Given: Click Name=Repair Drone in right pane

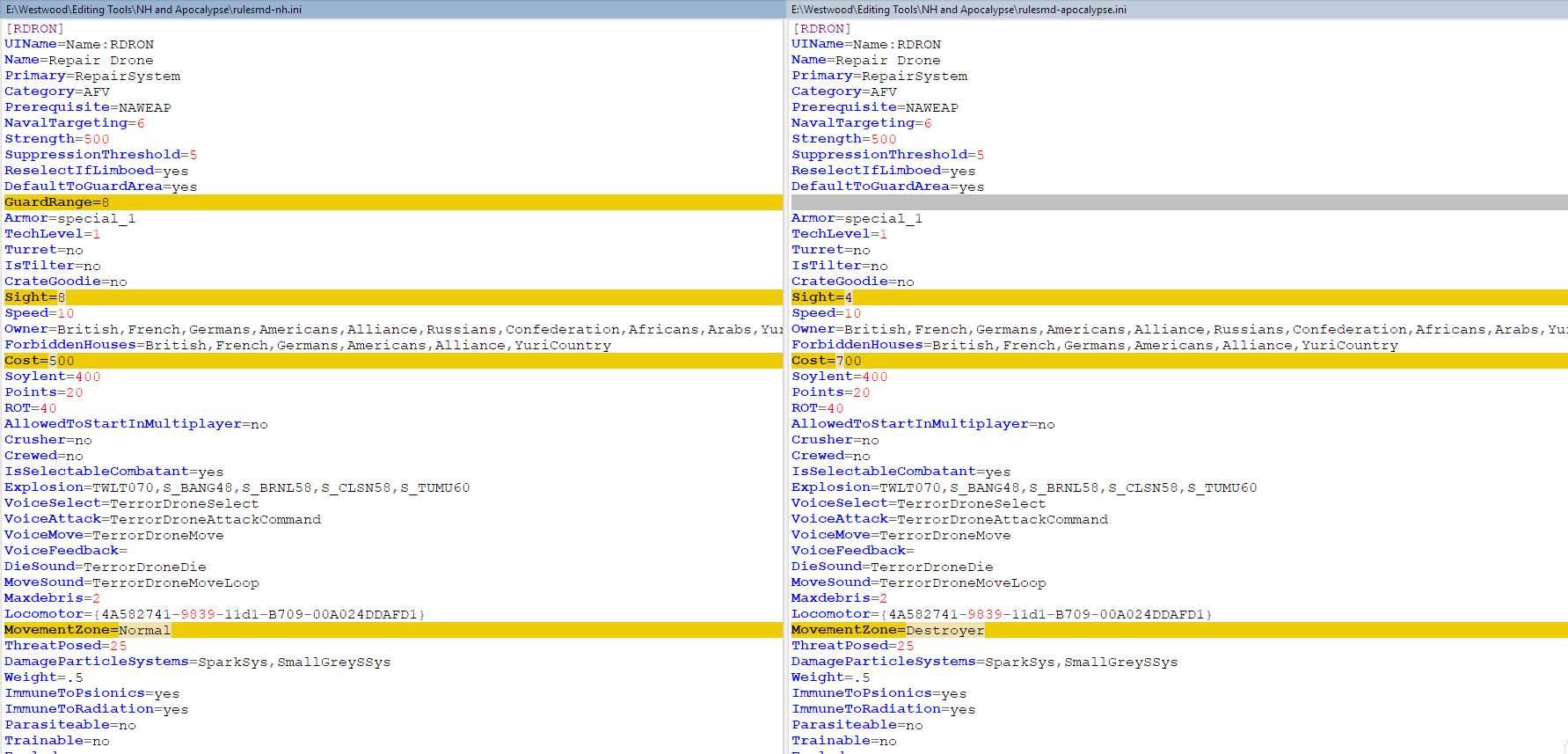Looking at the screenshot, I should click(x=866, y=60).
